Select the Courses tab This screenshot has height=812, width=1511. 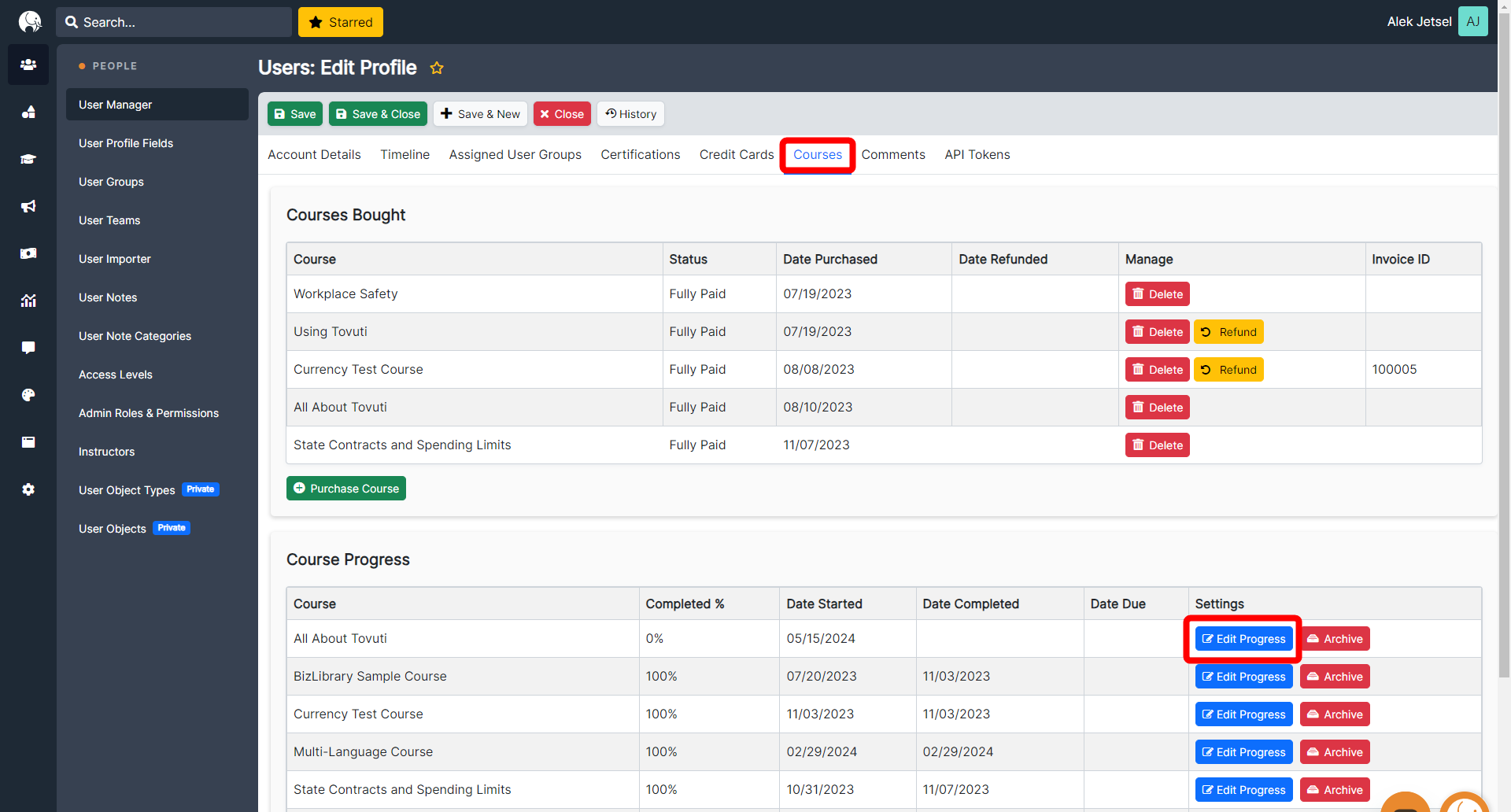point(818,155)
